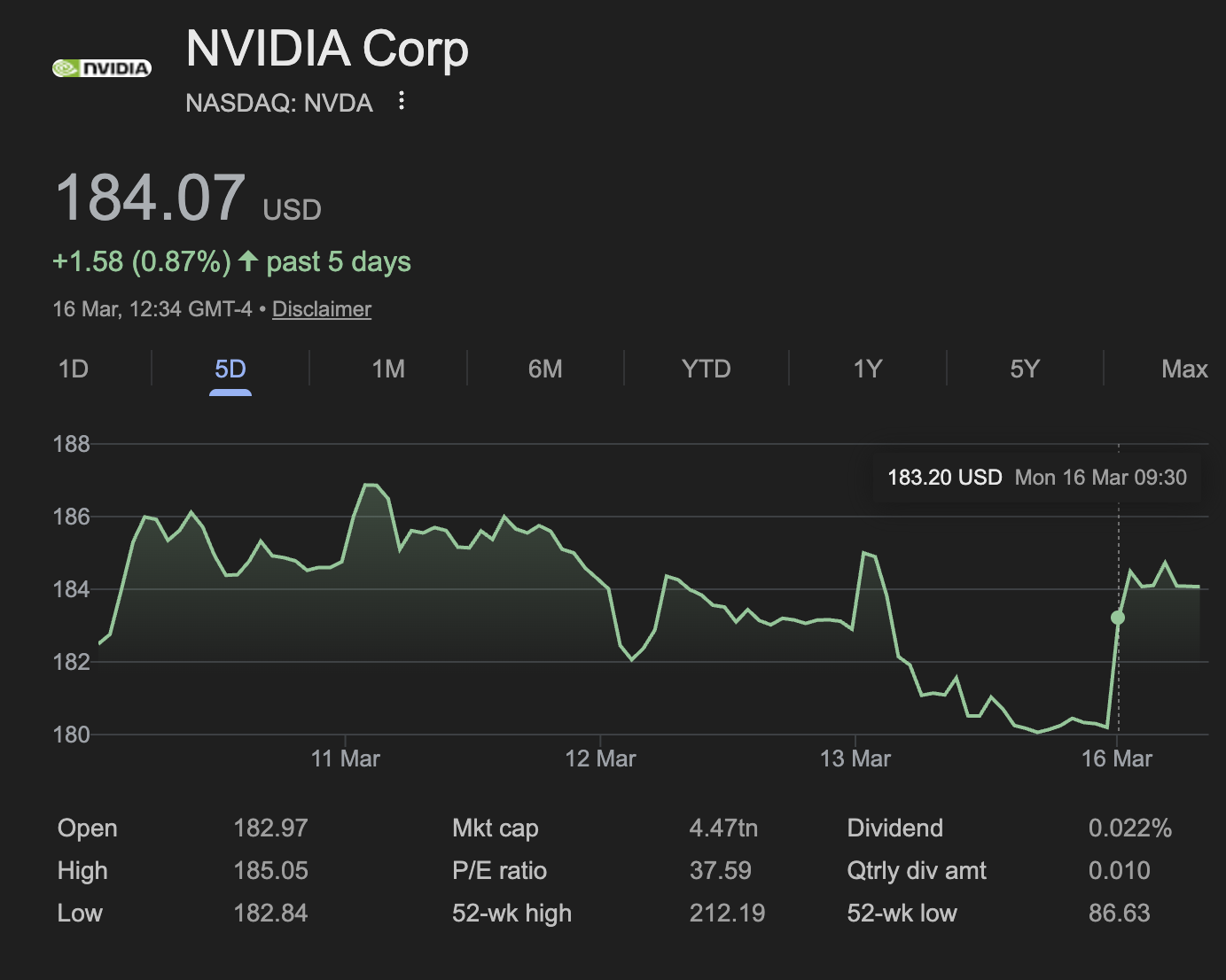Click the Mkt cap value 4.47tn
The height and width of the screenshot is (980, 1226).
[724, 828]
